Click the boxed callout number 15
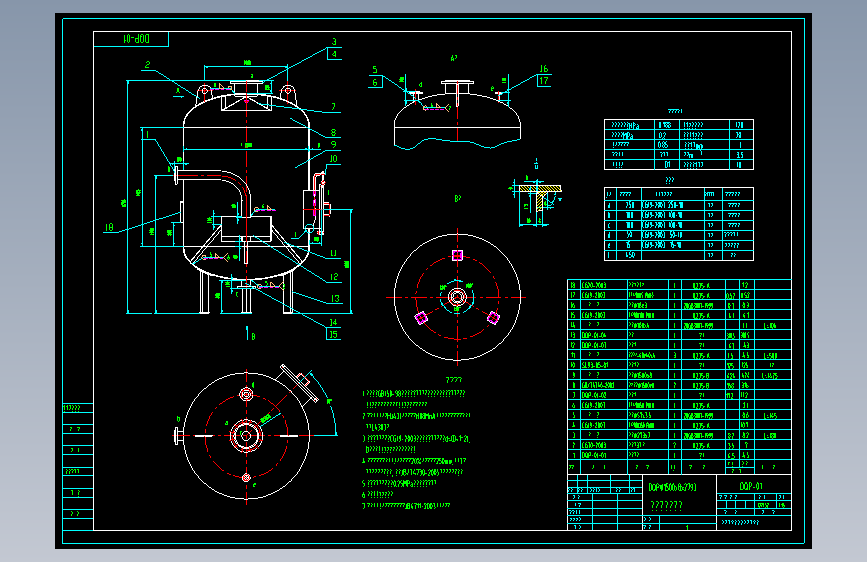This screenshot has width=867, height=562. (x=333, y=334)
